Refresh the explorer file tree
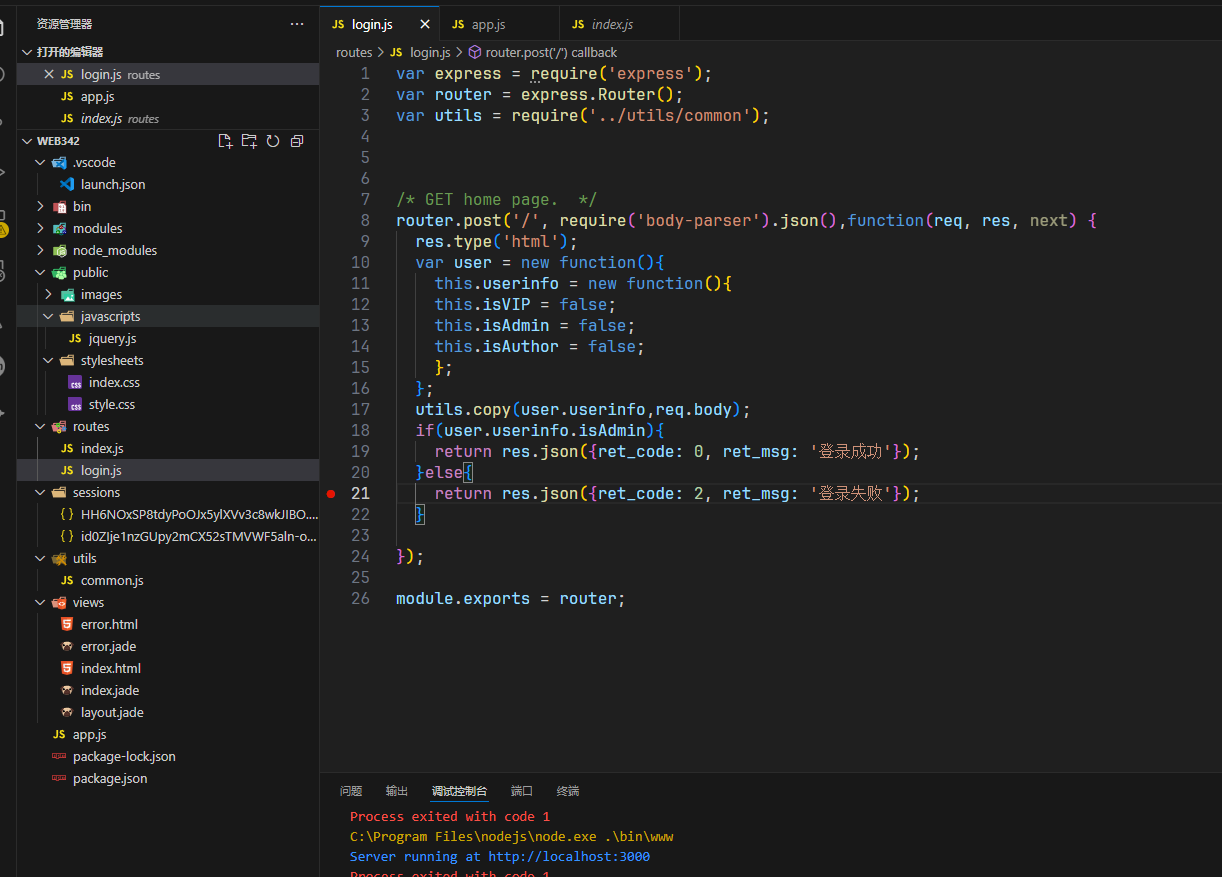Image resolution: width=1222 pixels, height=877 pixels. pos(273,141)
